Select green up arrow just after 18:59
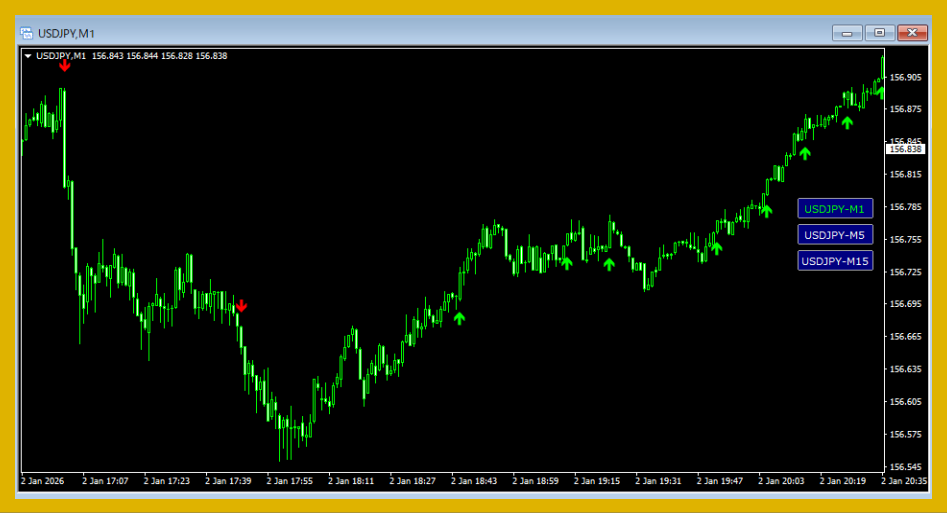Image resolution: width=947 pixels, height=513 pixels. (x=566, y=263)
